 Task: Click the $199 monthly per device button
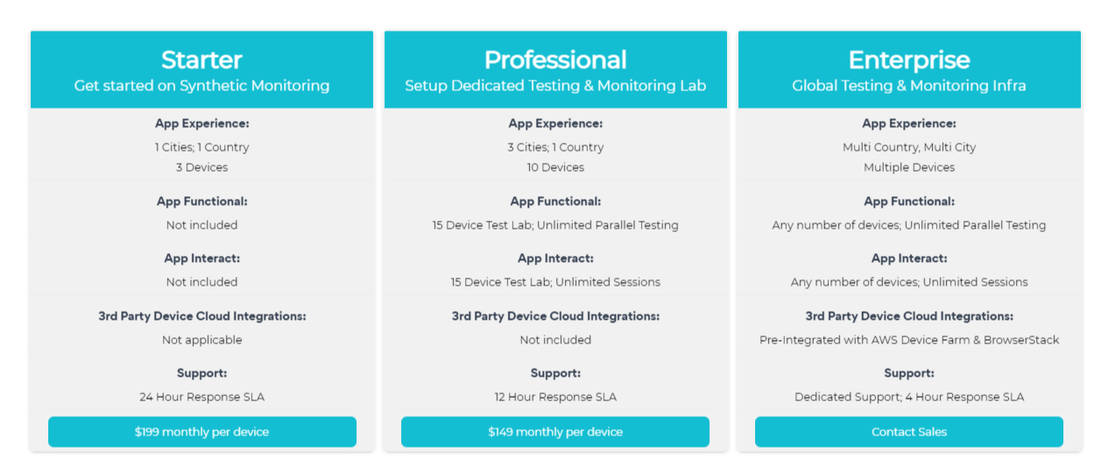[202, 432]
